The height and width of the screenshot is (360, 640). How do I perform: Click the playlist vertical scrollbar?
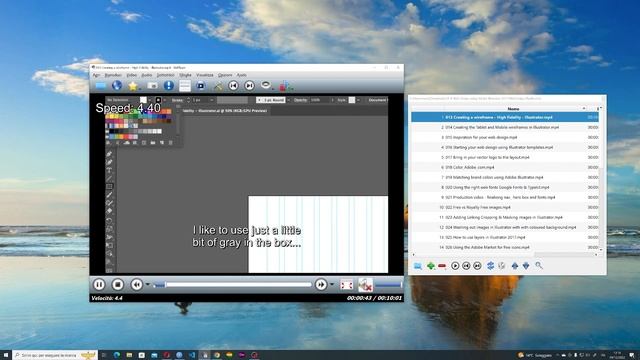point(601,180)
